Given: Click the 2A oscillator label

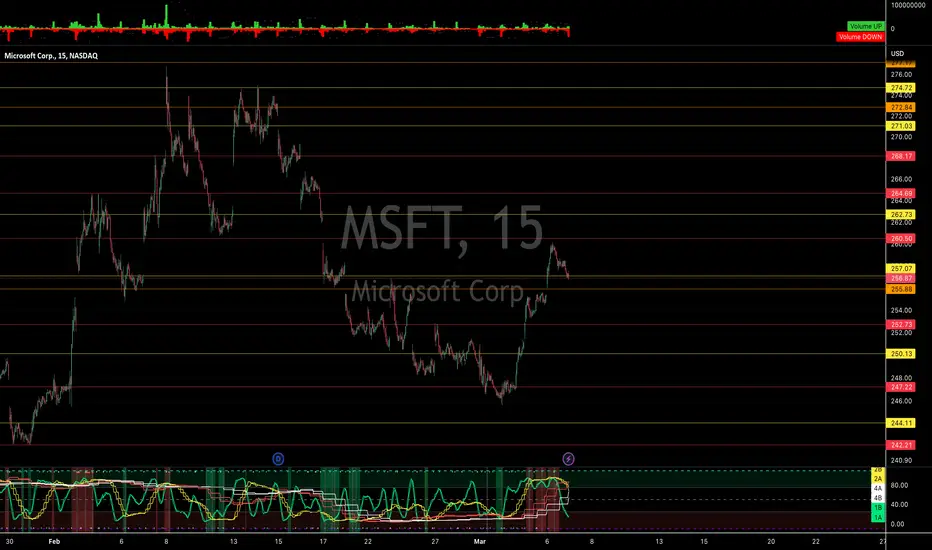Looking at the screenshot, I should [x=878, y=479].
